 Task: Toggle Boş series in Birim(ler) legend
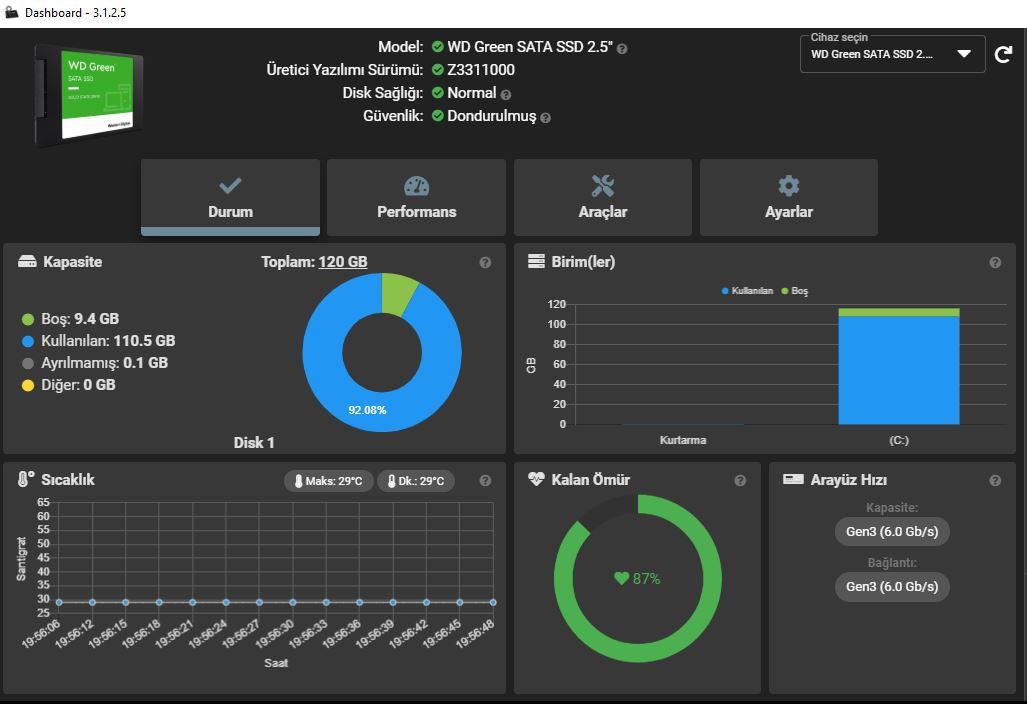coord(795,291)
